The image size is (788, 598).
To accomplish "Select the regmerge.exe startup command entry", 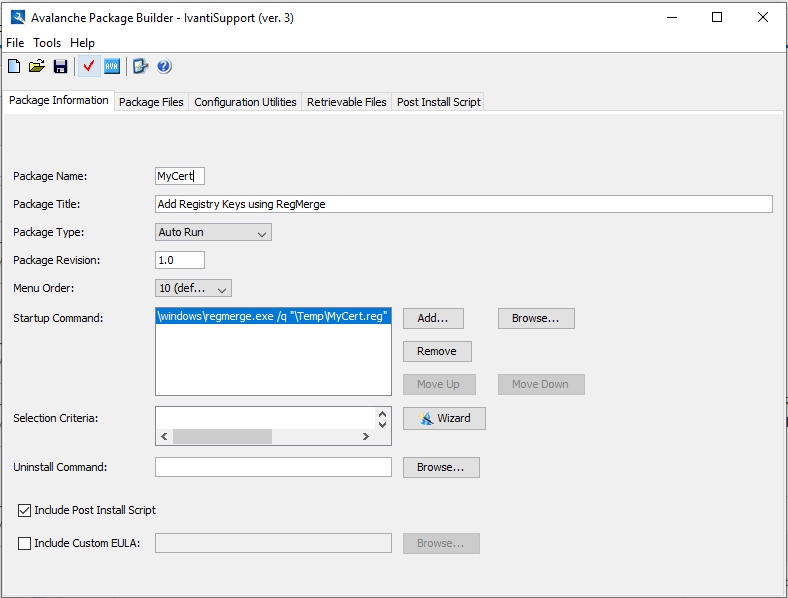I will point(273,316).
